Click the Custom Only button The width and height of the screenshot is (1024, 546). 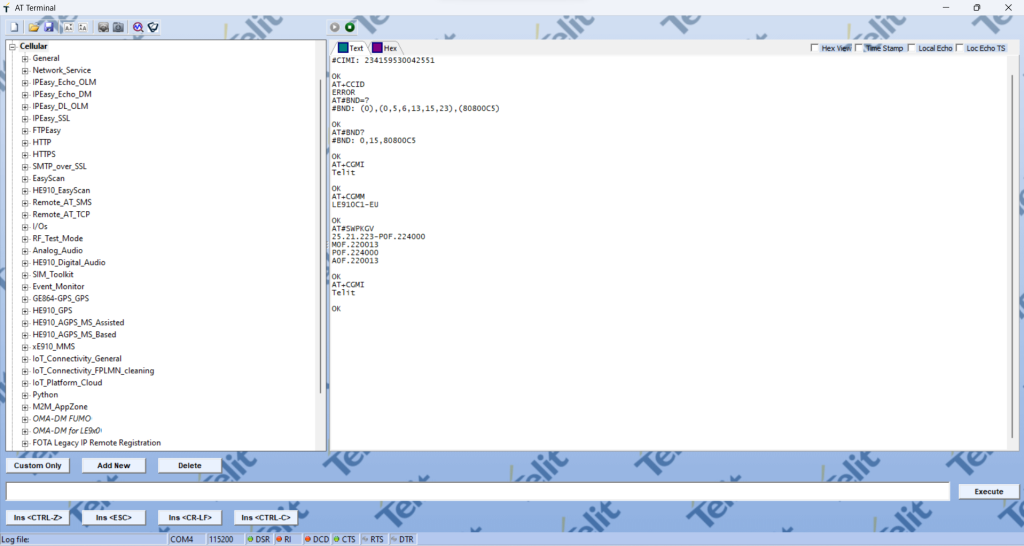pos(38,466)
